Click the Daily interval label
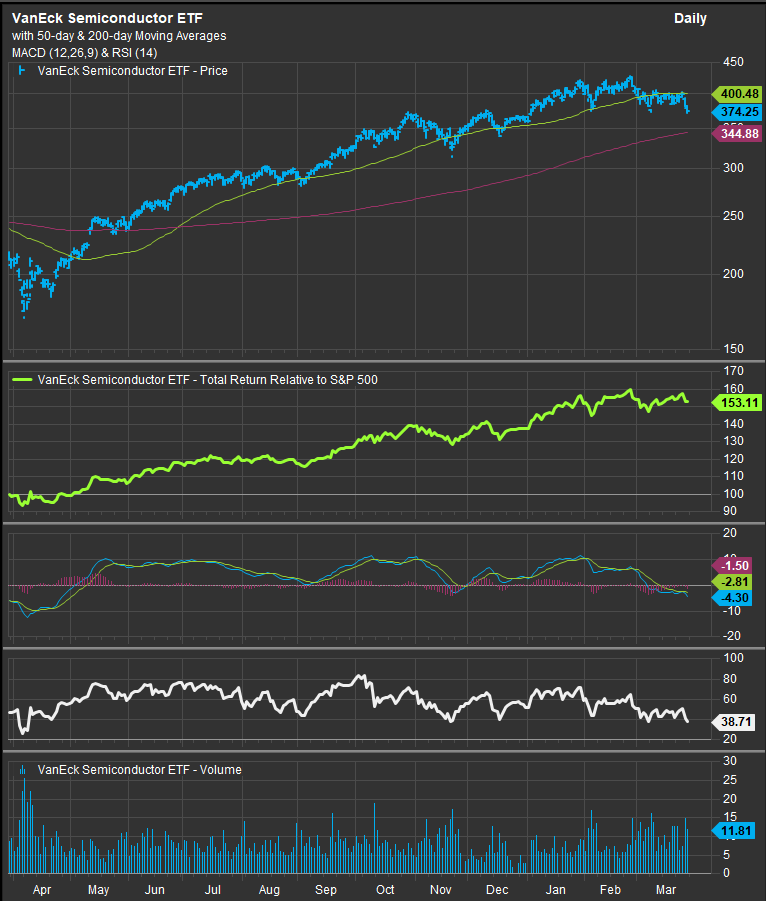This screenshot has width=766, height=901. (x=690, y=18)
